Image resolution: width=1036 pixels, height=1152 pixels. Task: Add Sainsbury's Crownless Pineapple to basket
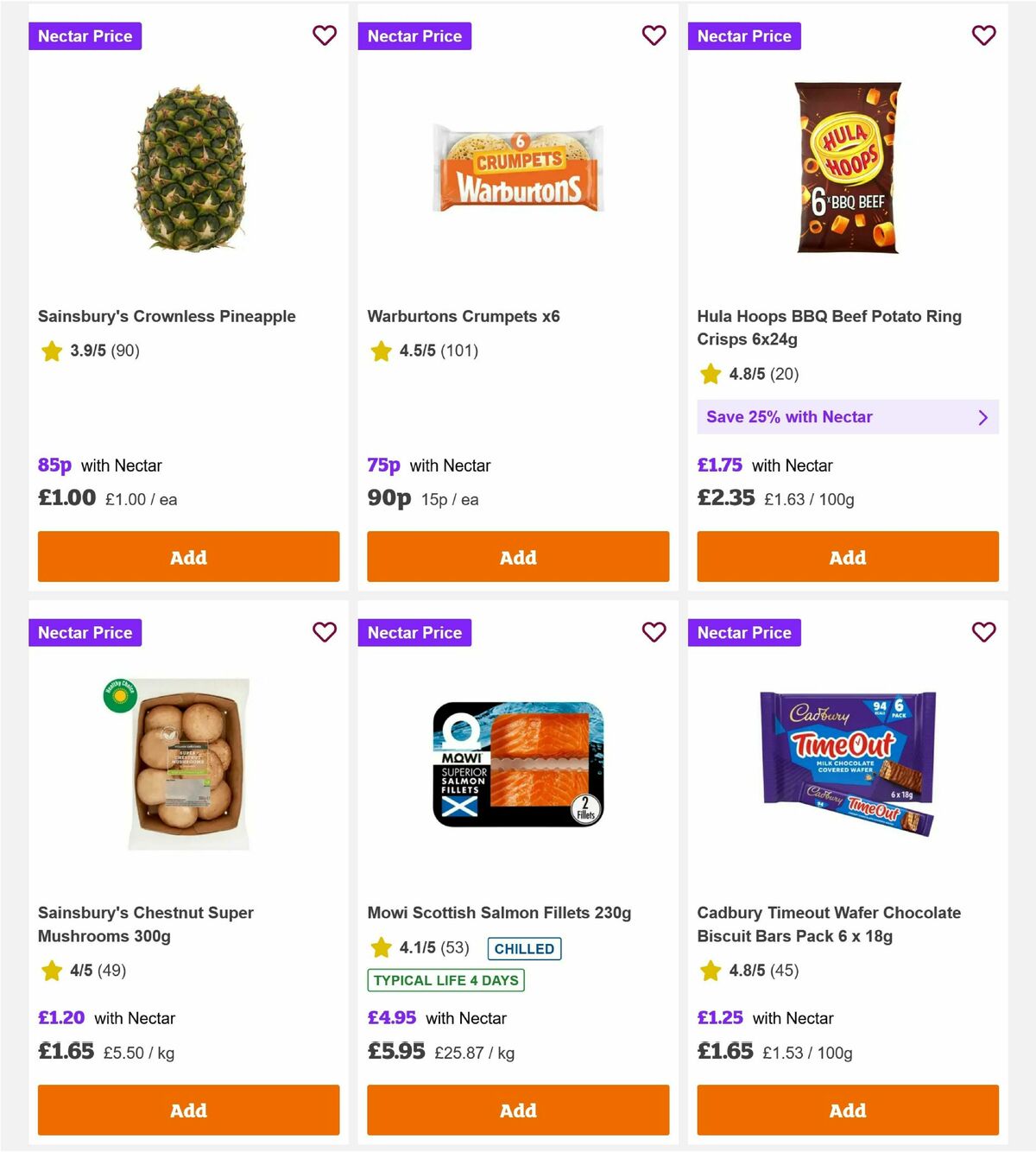click(x=188, y=557)
